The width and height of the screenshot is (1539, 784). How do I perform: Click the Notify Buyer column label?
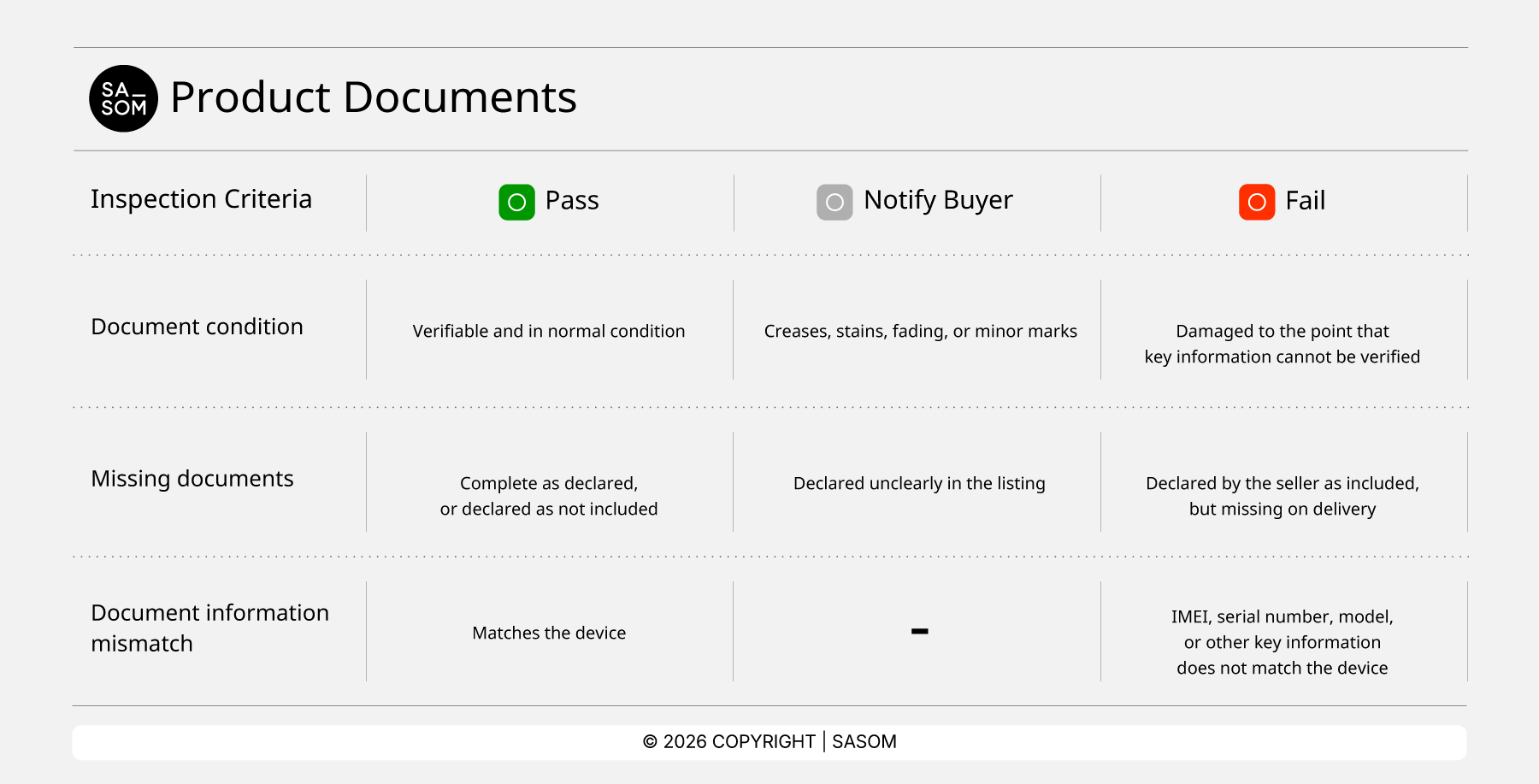938,200
